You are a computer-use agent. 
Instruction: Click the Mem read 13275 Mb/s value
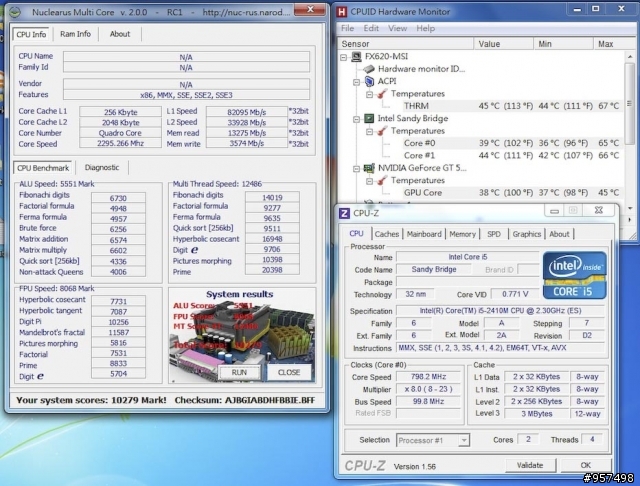[x=247, y=133]
